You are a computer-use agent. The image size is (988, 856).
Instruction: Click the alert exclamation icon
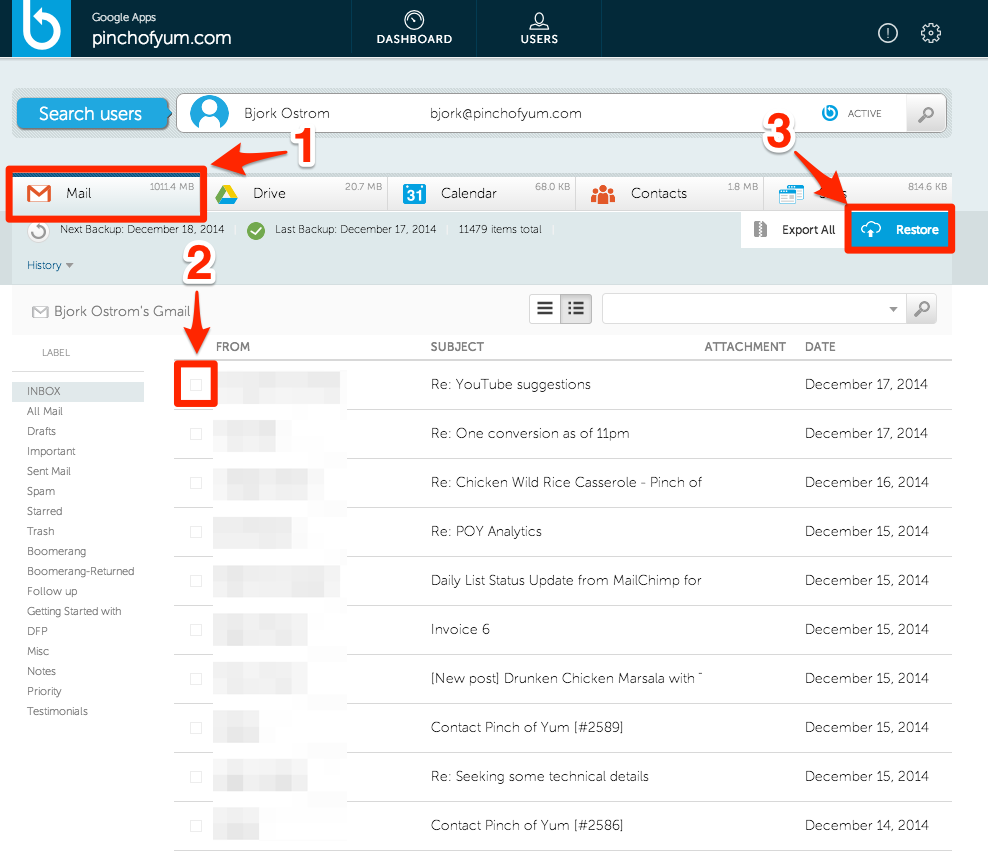887,33
